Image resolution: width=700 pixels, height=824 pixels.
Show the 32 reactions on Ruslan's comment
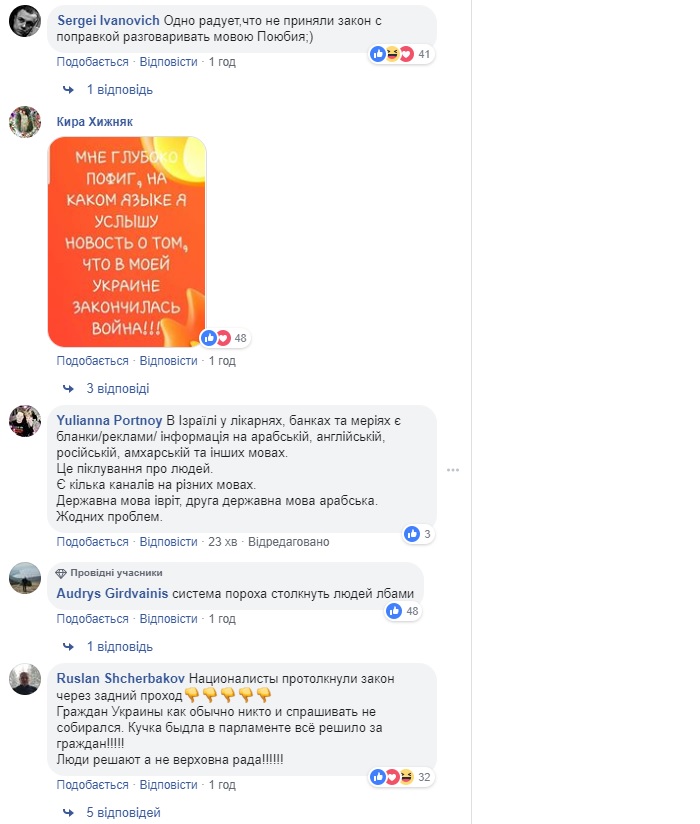(402, 777)
